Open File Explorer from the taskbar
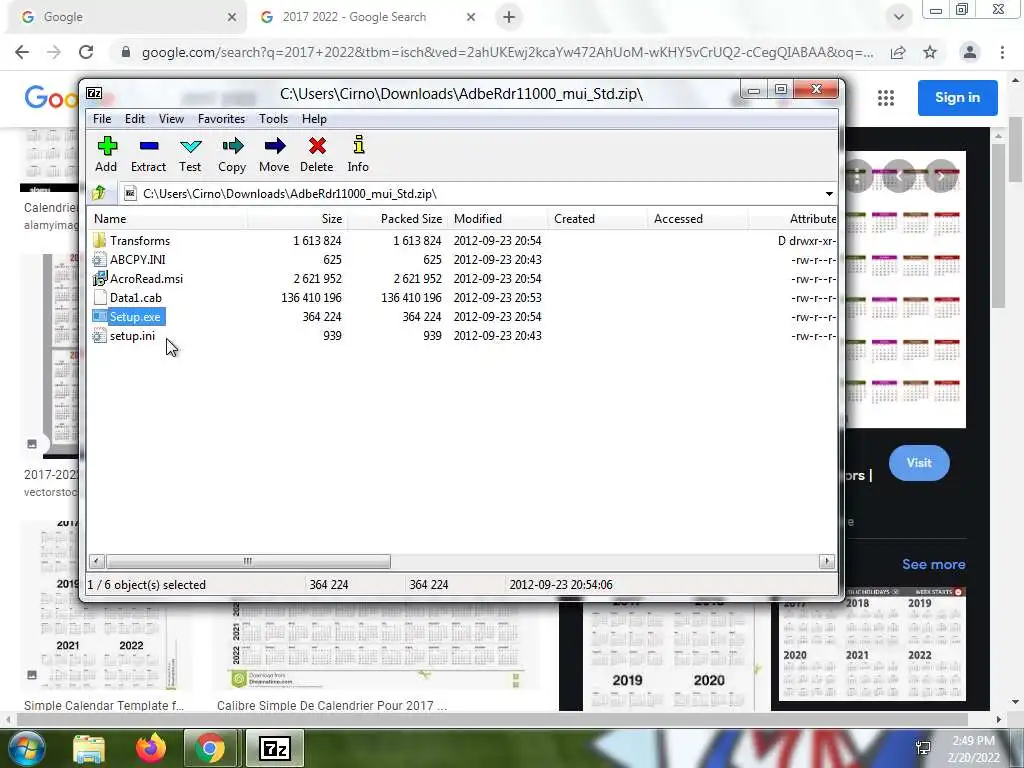Screen dimensions: 1024x768 (x=89, y=748)
